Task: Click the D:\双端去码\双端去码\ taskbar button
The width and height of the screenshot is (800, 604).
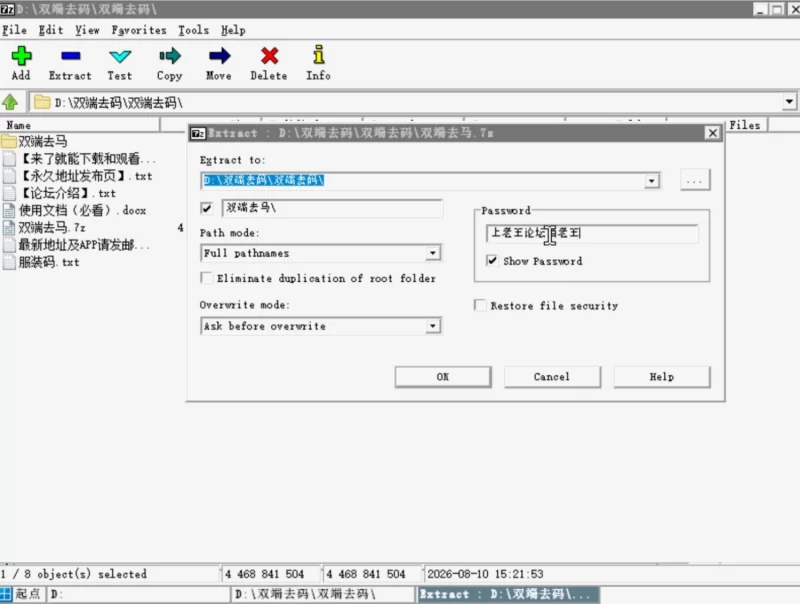Action: 323,594
